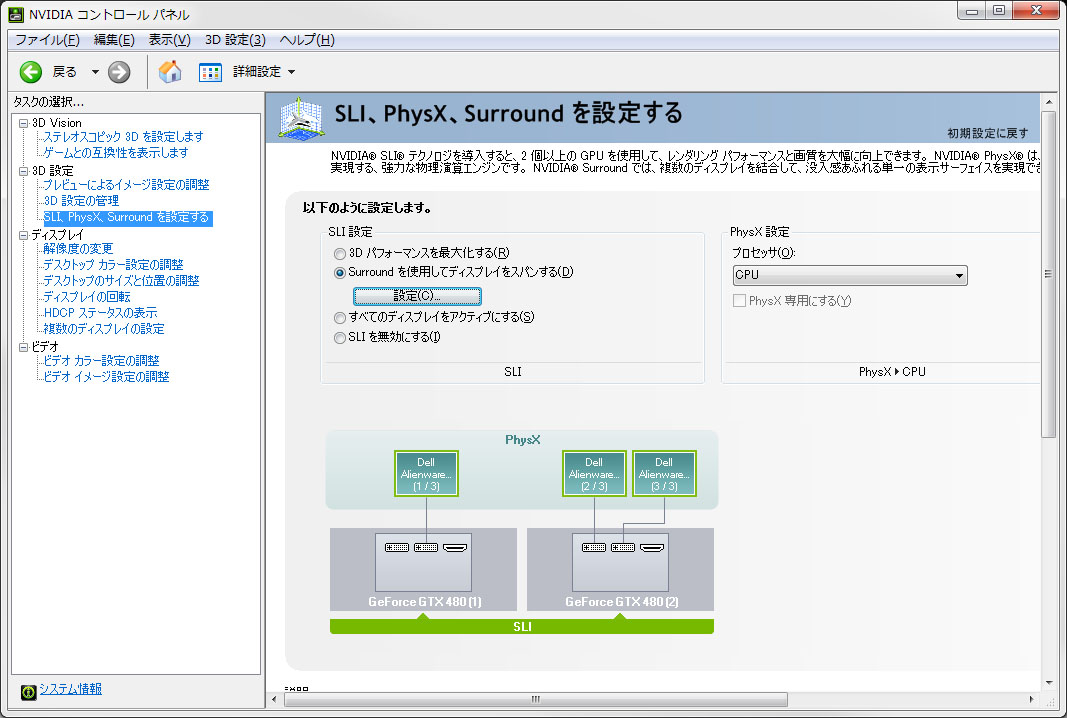This screenshot has height=718, width=1067.
Task: Open the システム情報 link
Action: point(70,689)
